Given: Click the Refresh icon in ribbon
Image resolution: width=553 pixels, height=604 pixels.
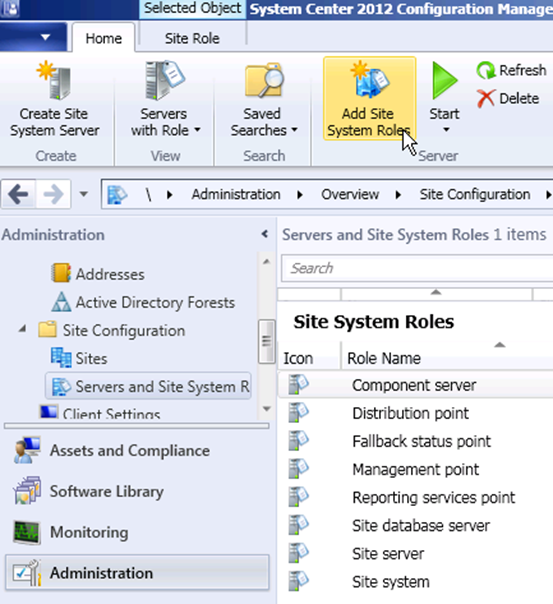Looking at the screenshot, I should click(486, 70).
